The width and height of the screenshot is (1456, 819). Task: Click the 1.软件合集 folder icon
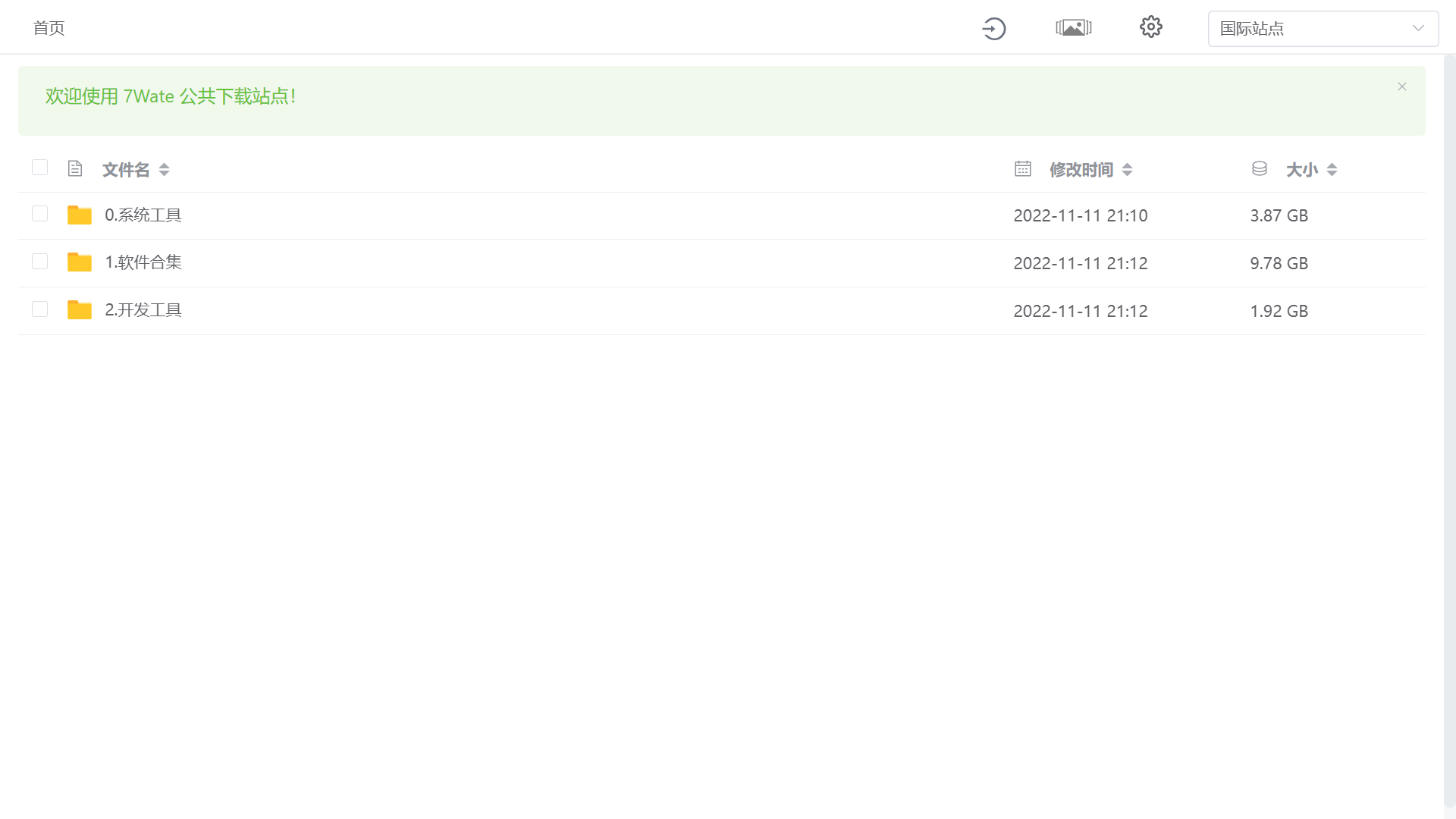coord(79,262)
